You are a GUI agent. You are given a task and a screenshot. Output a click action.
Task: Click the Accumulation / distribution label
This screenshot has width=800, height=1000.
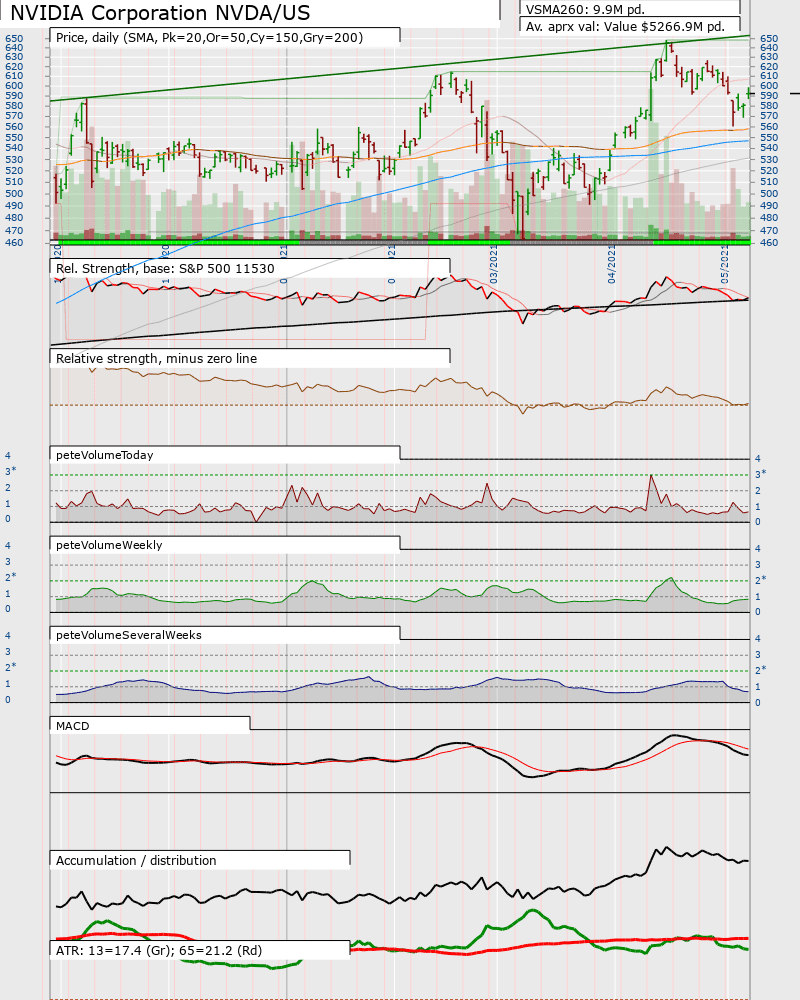point(136,860)
